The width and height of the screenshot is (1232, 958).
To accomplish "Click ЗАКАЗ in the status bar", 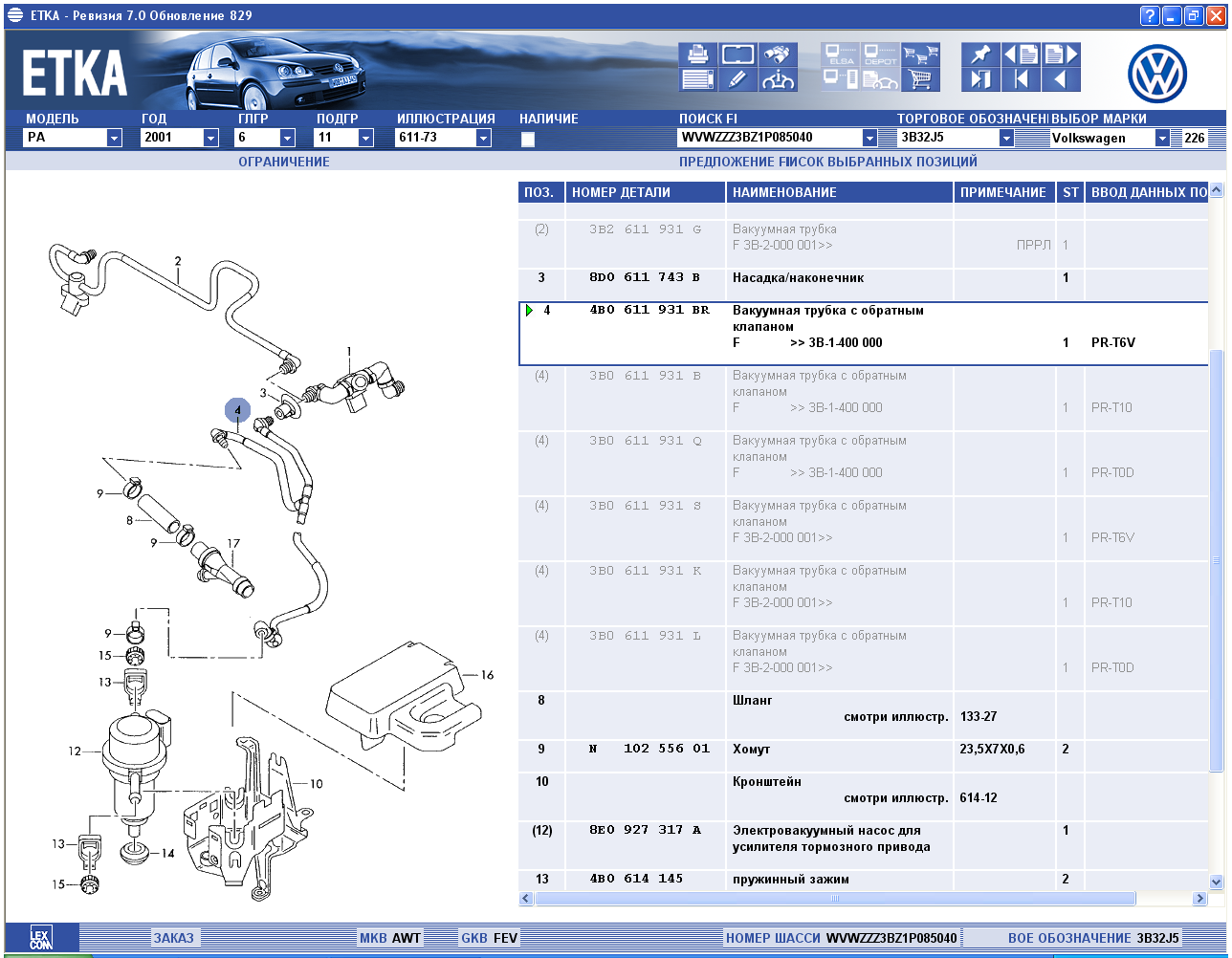I will tap(173, 938).
